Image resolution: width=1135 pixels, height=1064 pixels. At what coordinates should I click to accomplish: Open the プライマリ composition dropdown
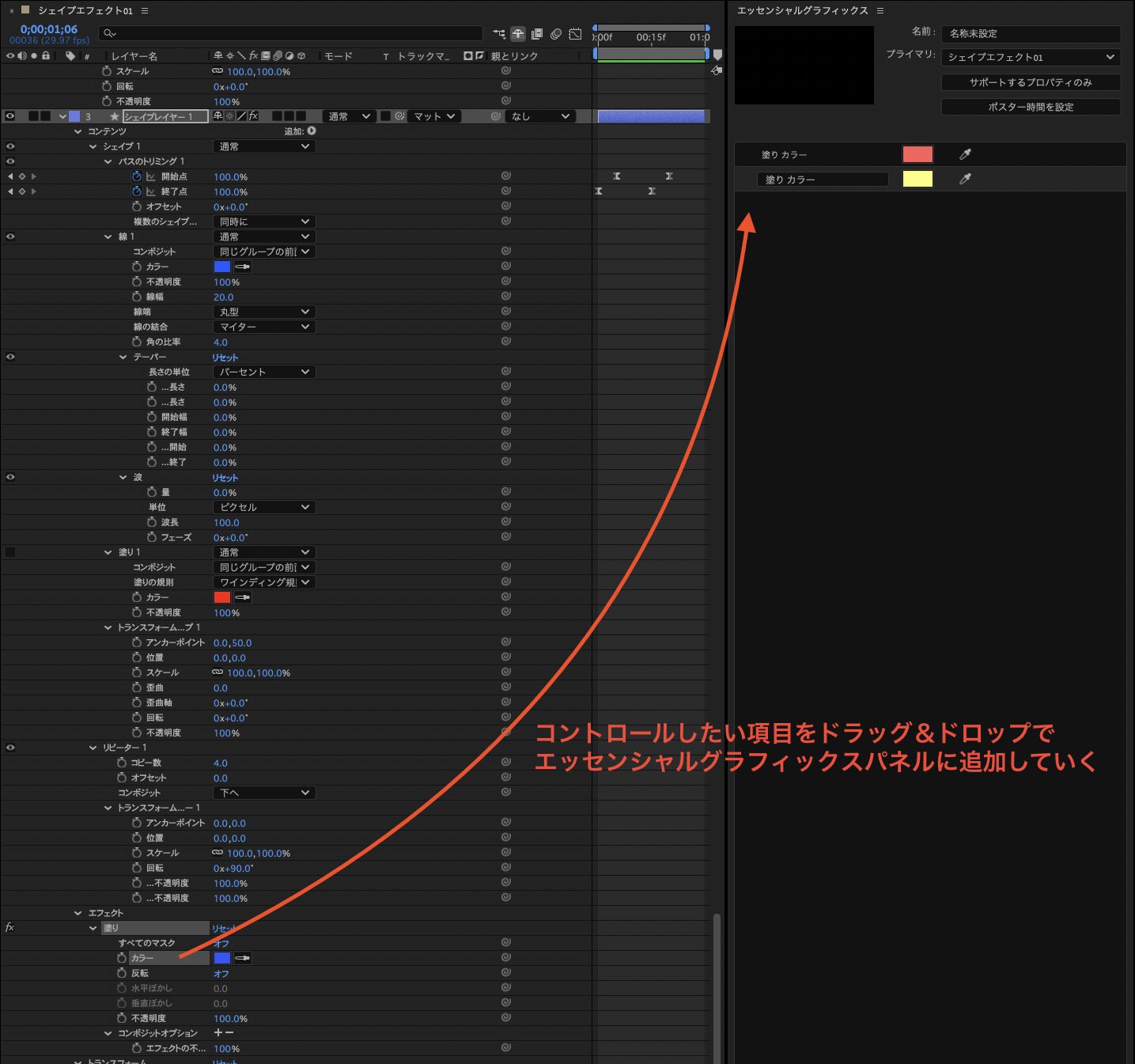(x=1031, y=57)
